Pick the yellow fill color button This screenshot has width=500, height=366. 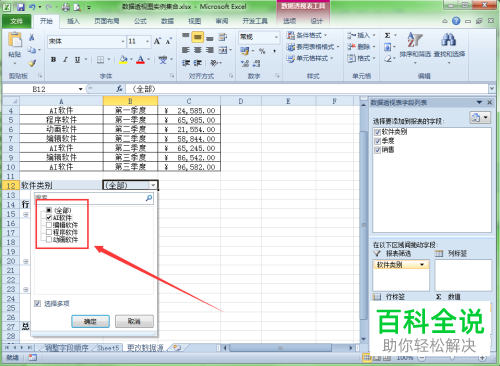tap(123, 60)
